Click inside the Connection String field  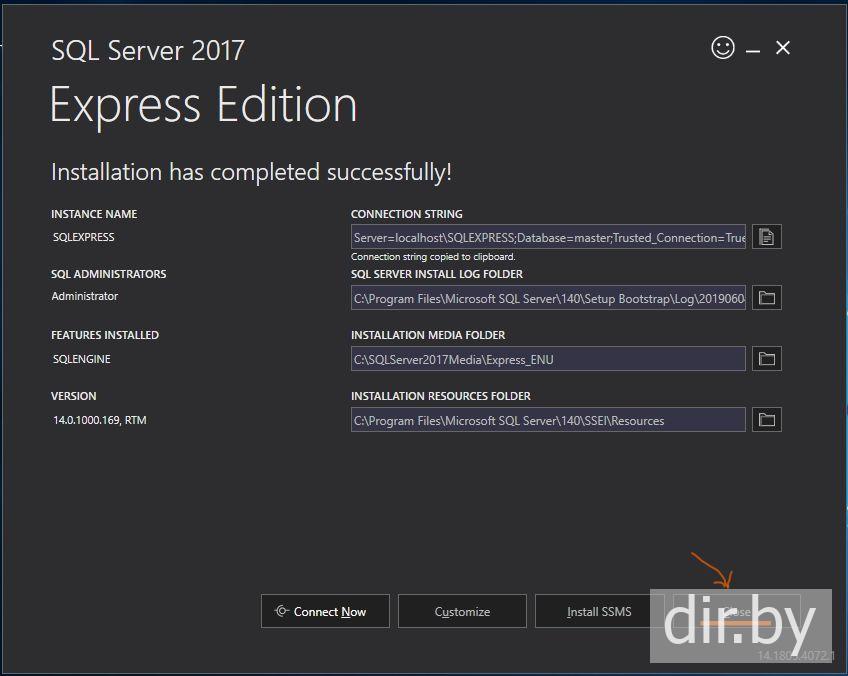[x=548, y=237]
